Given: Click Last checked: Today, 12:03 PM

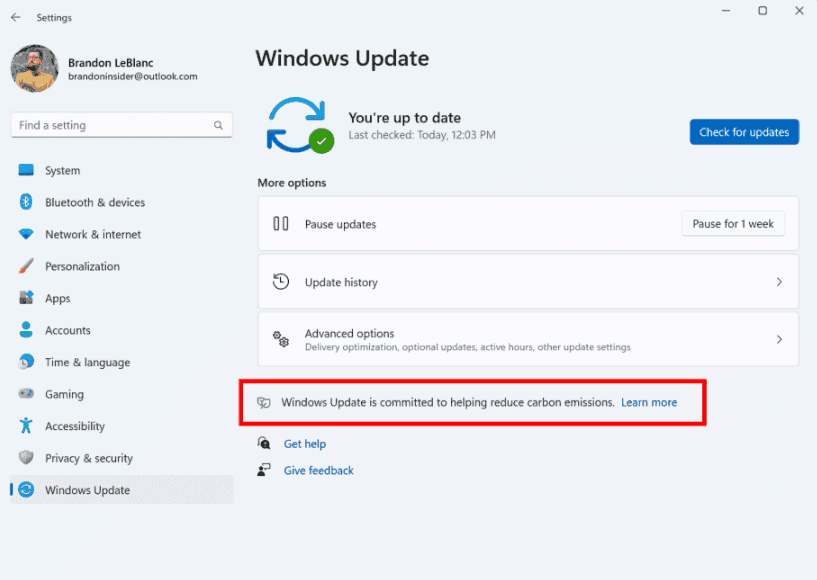Looking at the screenshot, I should (422, 135).
